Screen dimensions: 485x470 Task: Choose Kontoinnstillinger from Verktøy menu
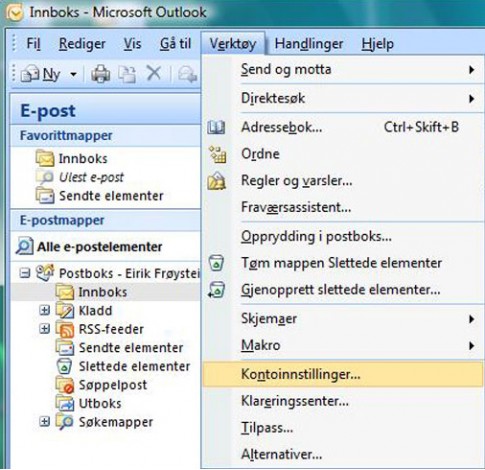click(343, 374)
